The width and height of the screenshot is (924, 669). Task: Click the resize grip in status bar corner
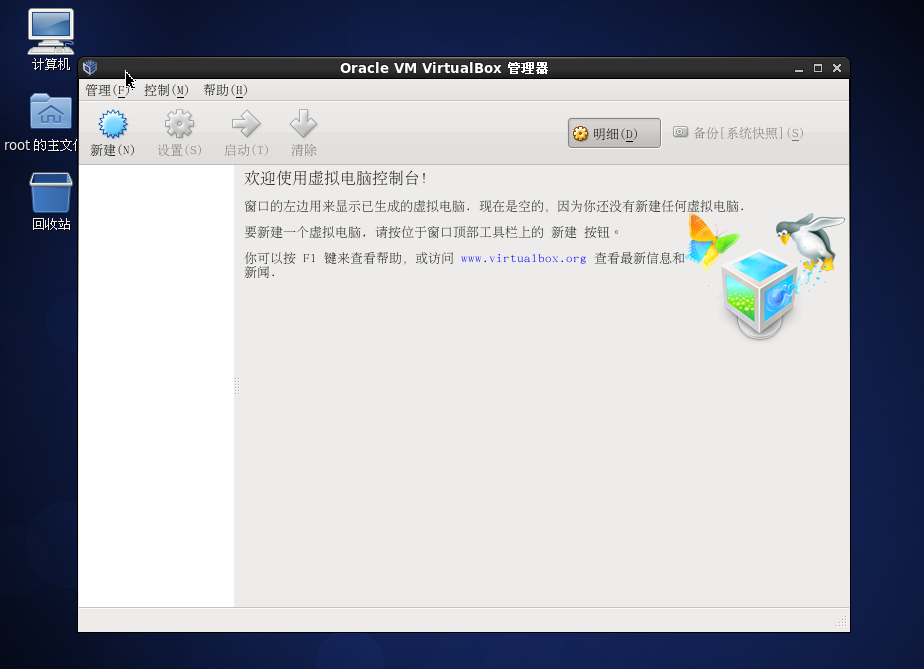click(842, 621)
